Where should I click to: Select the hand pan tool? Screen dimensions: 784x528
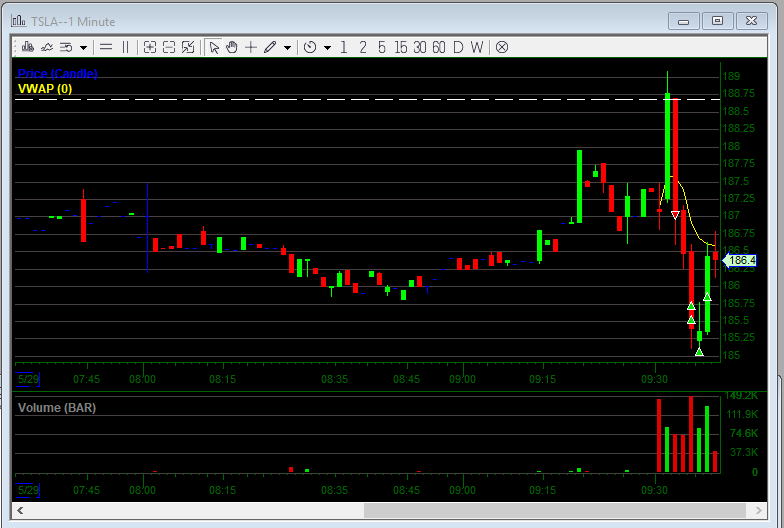click(x=232, y=47)
